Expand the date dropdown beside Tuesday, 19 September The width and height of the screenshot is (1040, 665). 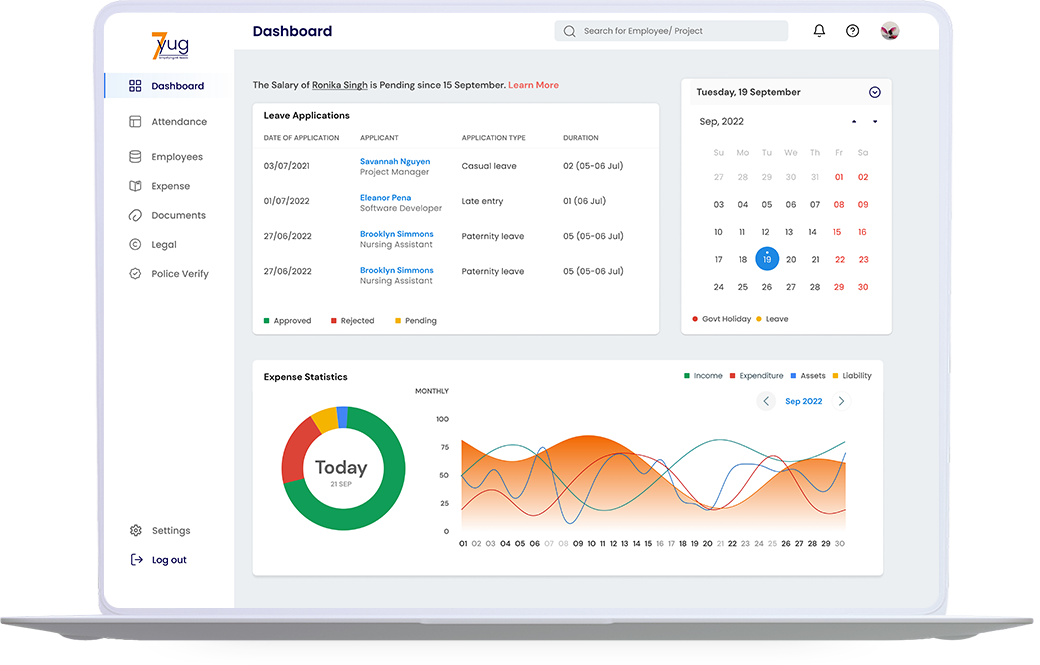point(874,92)
